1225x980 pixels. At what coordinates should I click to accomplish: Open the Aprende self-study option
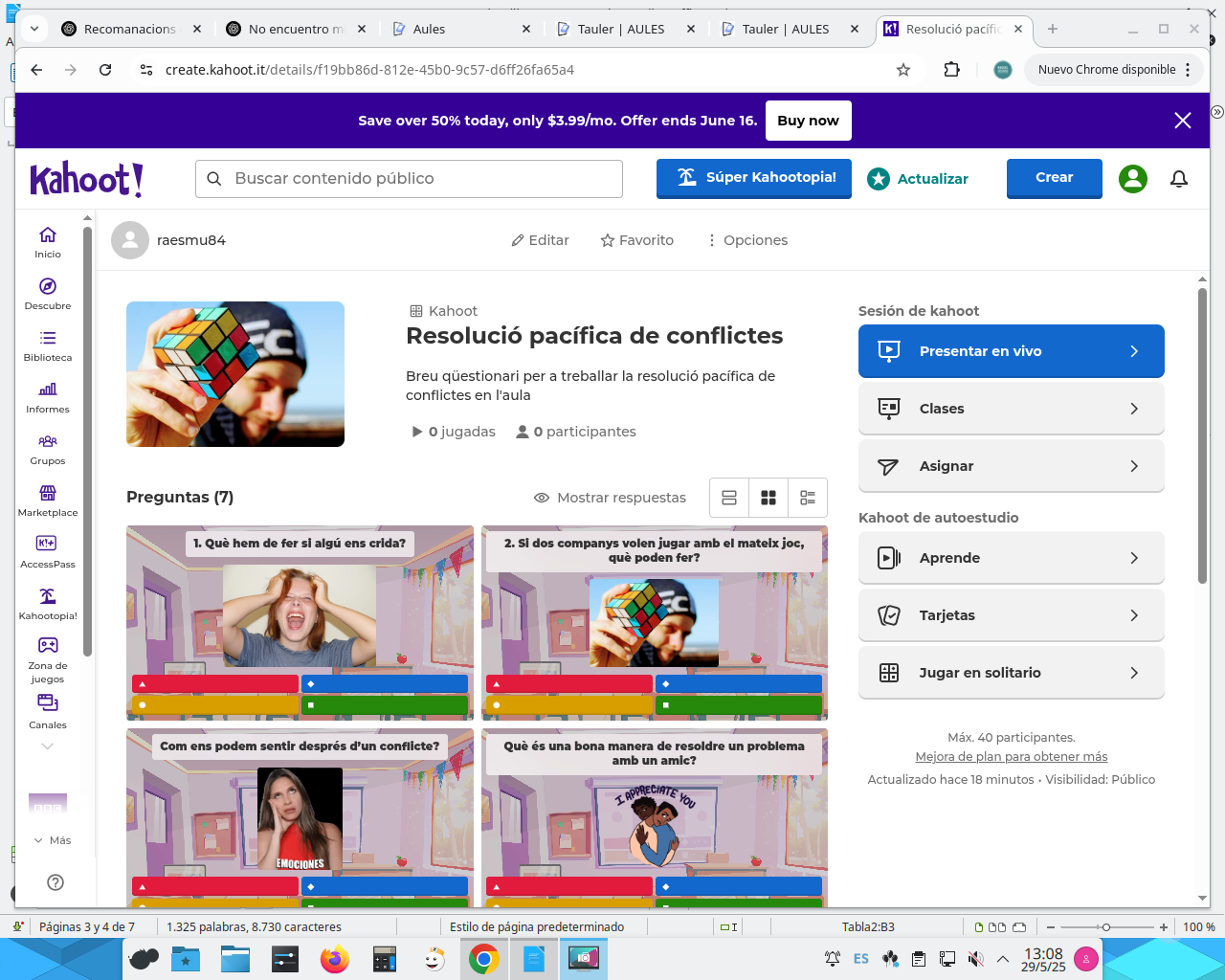pyautogui.click(x=1012, y=558)
